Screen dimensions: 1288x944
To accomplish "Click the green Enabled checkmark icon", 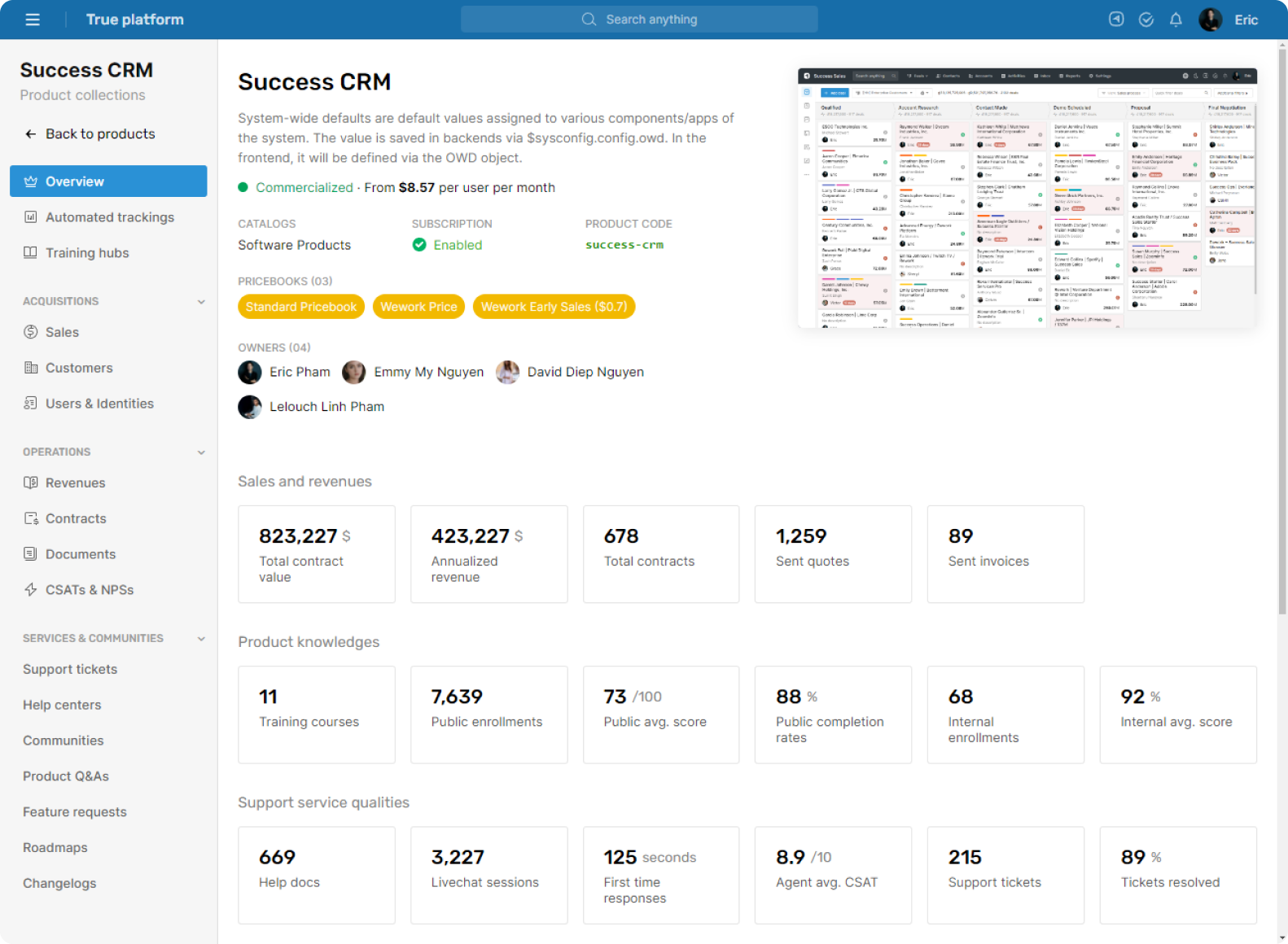I will tap(419, 245).
